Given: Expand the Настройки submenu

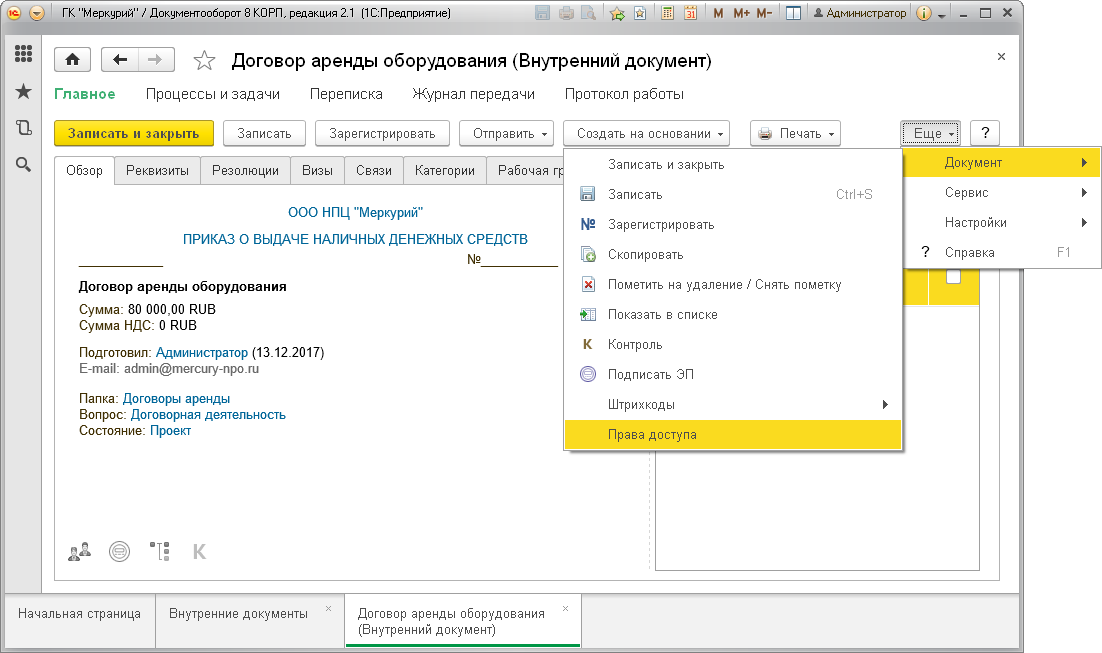Looking at the screenshot, I should coord(1002,222).
